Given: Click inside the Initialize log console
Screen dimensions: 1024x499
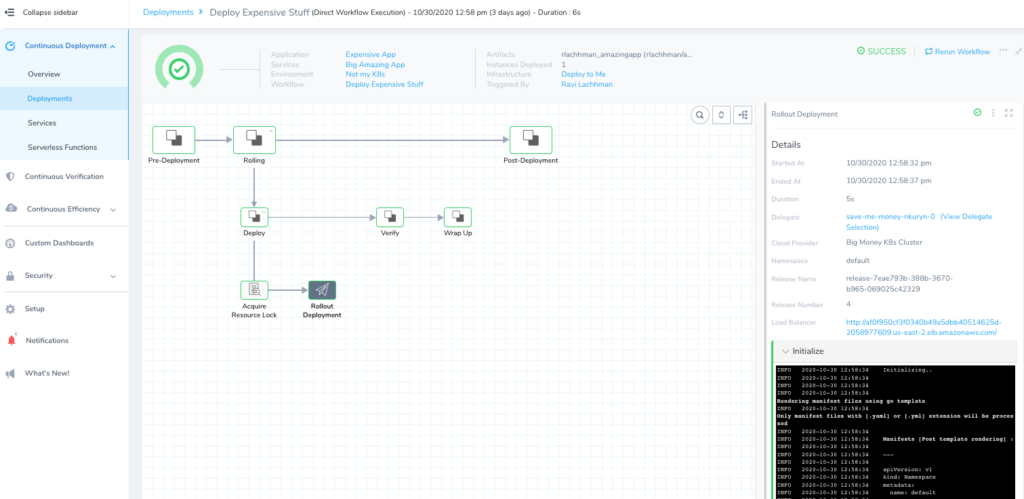Looking at the screenshot, I should click(x=895, y=432).
